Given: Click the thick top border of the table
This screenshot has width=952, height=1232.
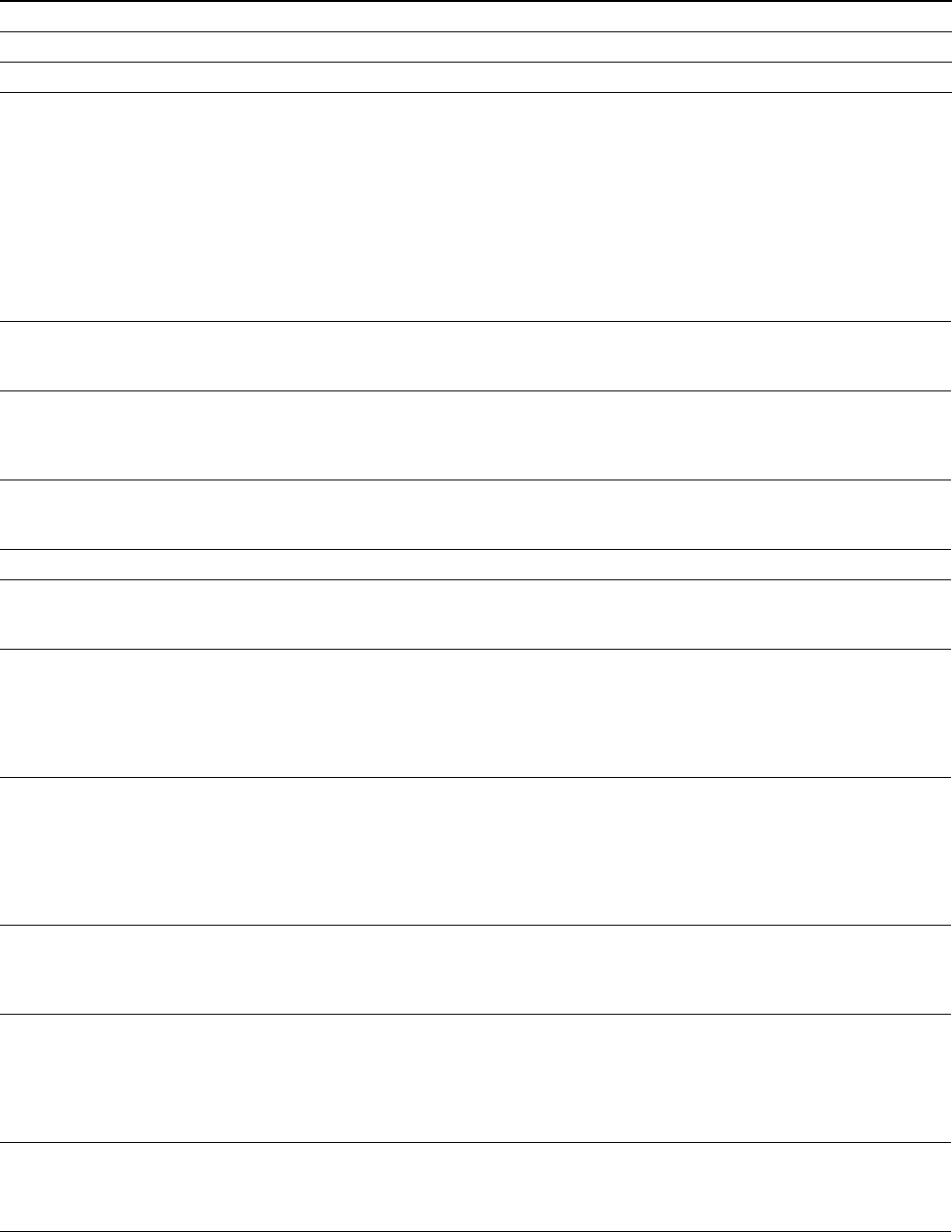Looking at the screenshot, I should pyautogui.click(x=476, y=1).
